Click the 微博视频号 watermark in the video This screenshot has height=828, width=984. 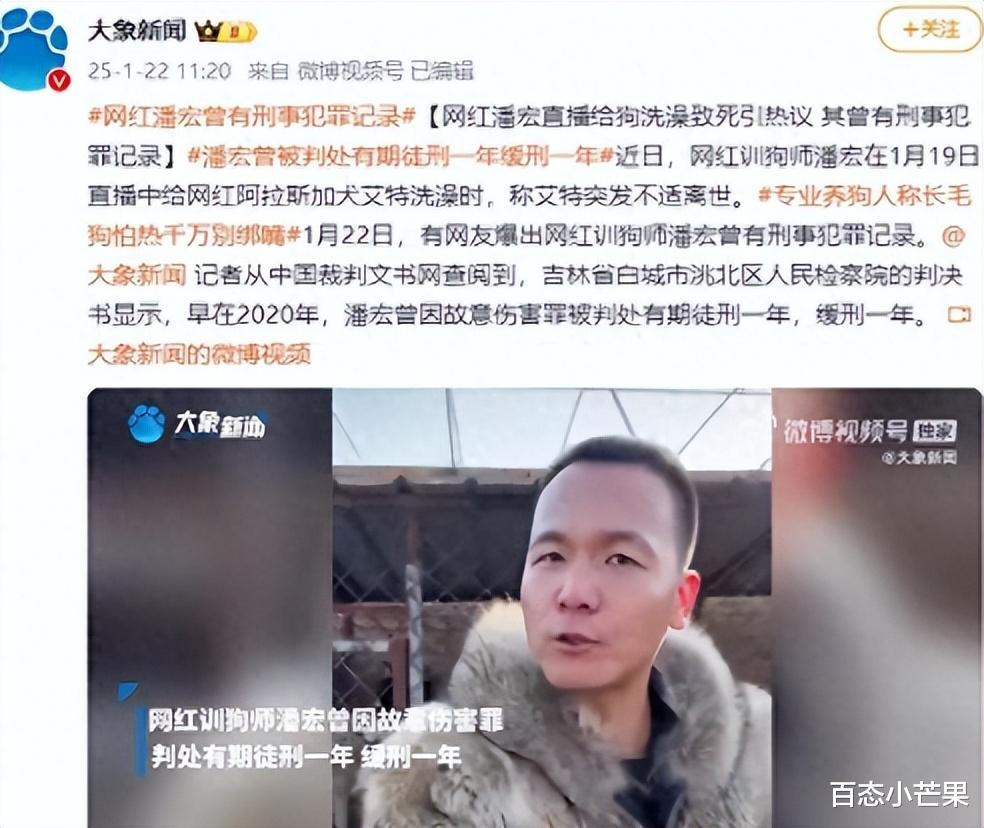click(845, 431)
